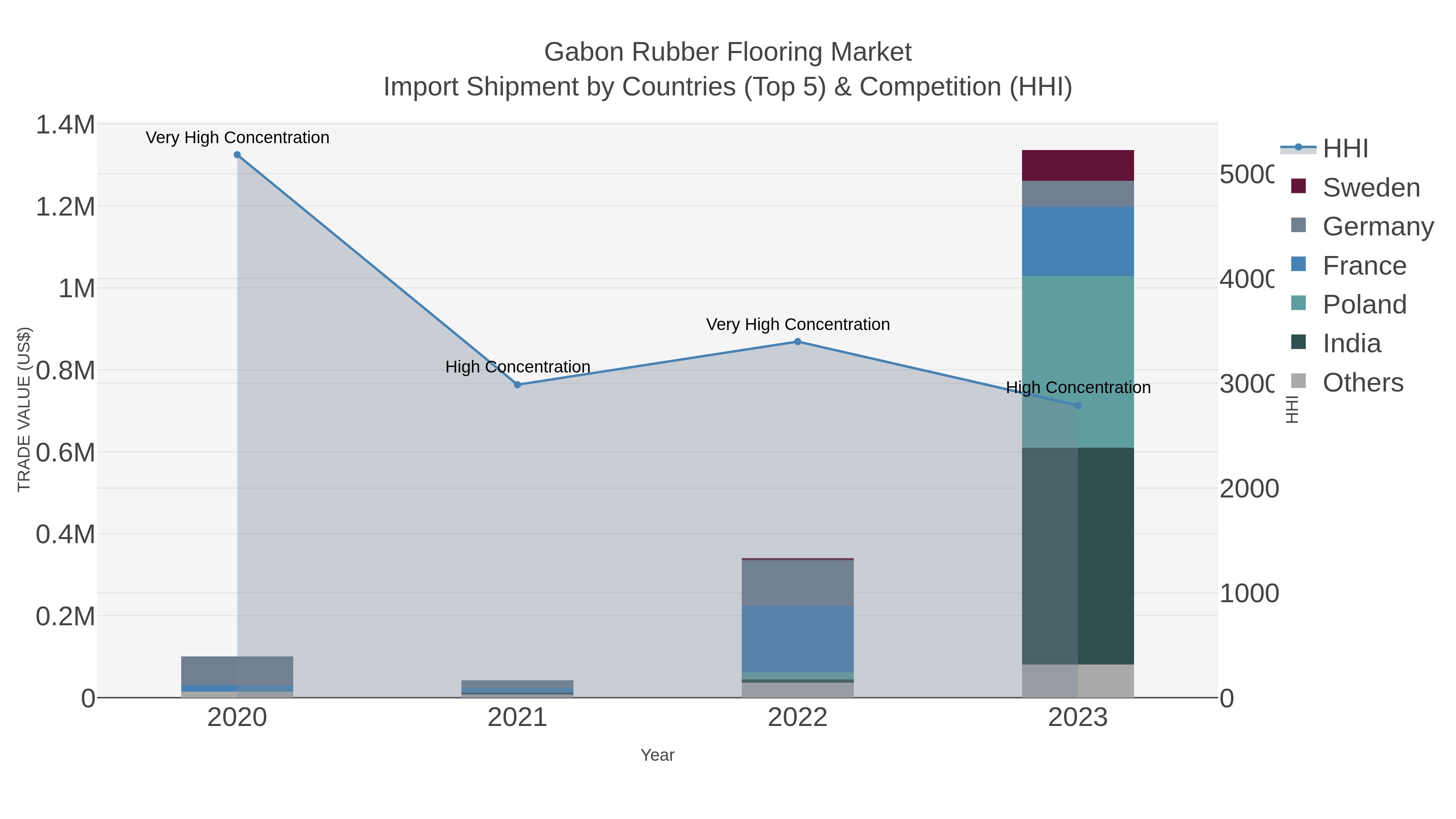Click the Import Shipment by Countries subtitle
The height and width of the screenshot is (819, 1456).
click(728, 87)
